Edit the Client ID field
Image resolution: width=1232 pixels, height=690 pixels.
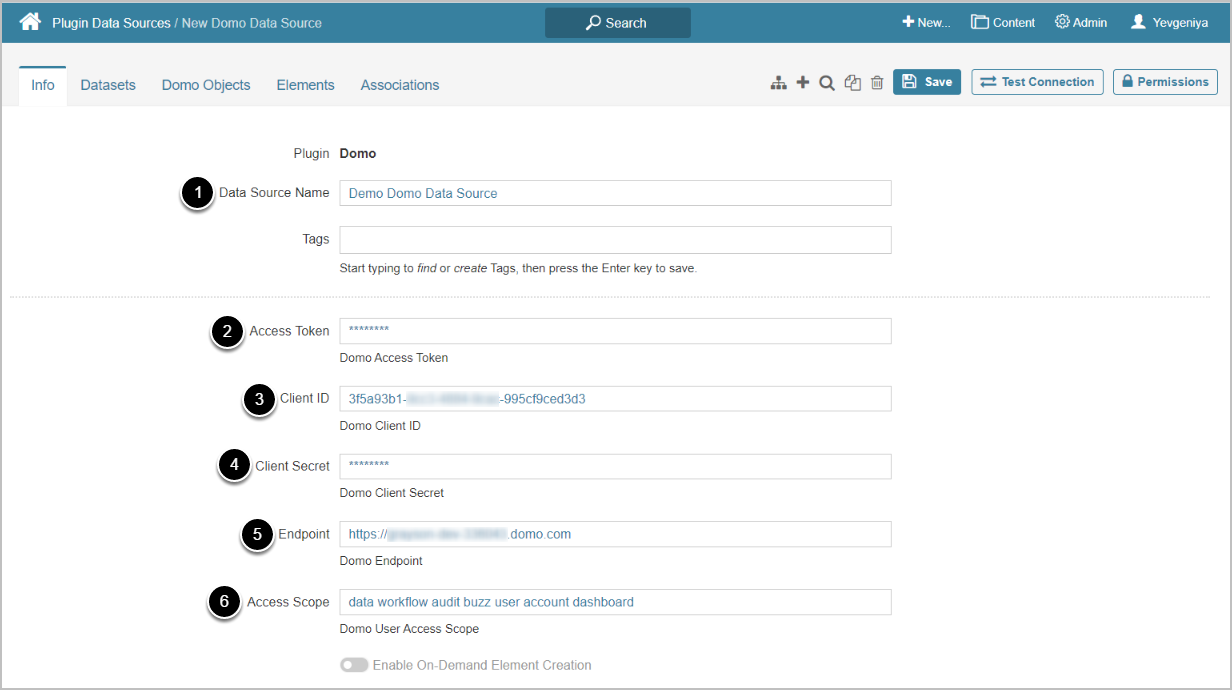pos(615,399)
